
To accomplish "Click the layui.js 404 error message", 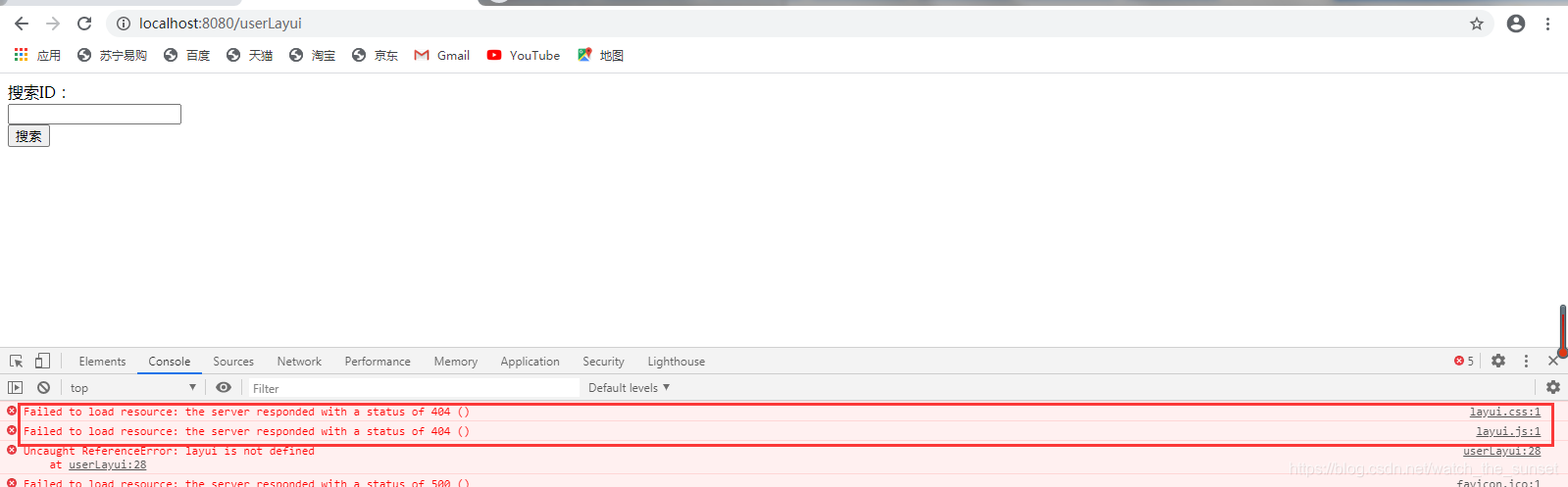I will (246, 432).
